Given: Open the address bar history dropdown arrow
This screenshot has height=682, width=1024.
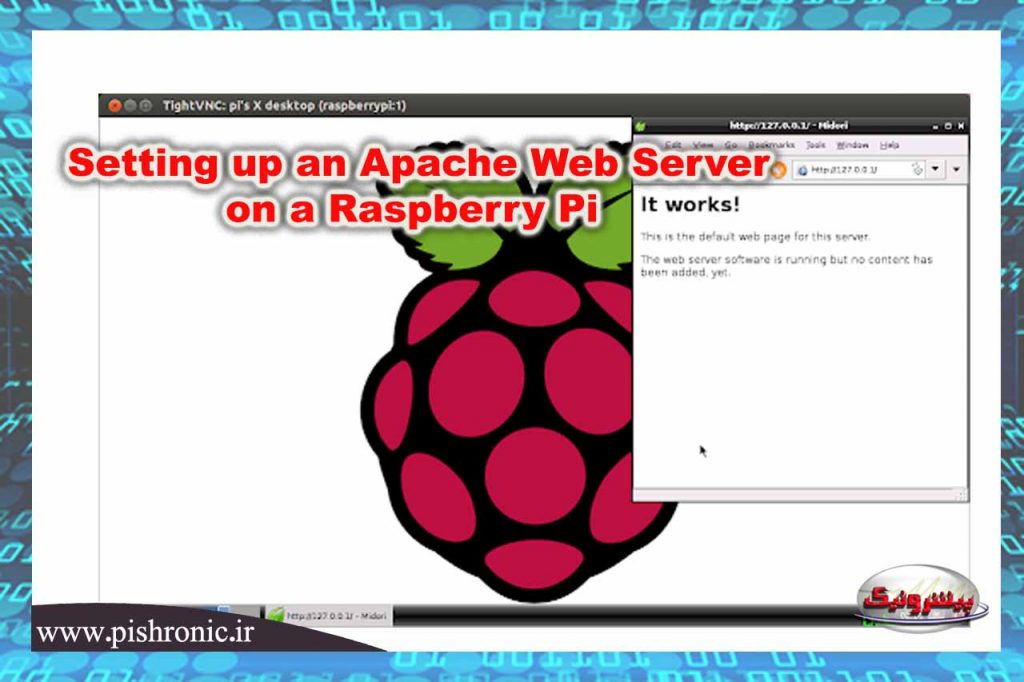Looking at the screenshot, I should click(933, 169).
